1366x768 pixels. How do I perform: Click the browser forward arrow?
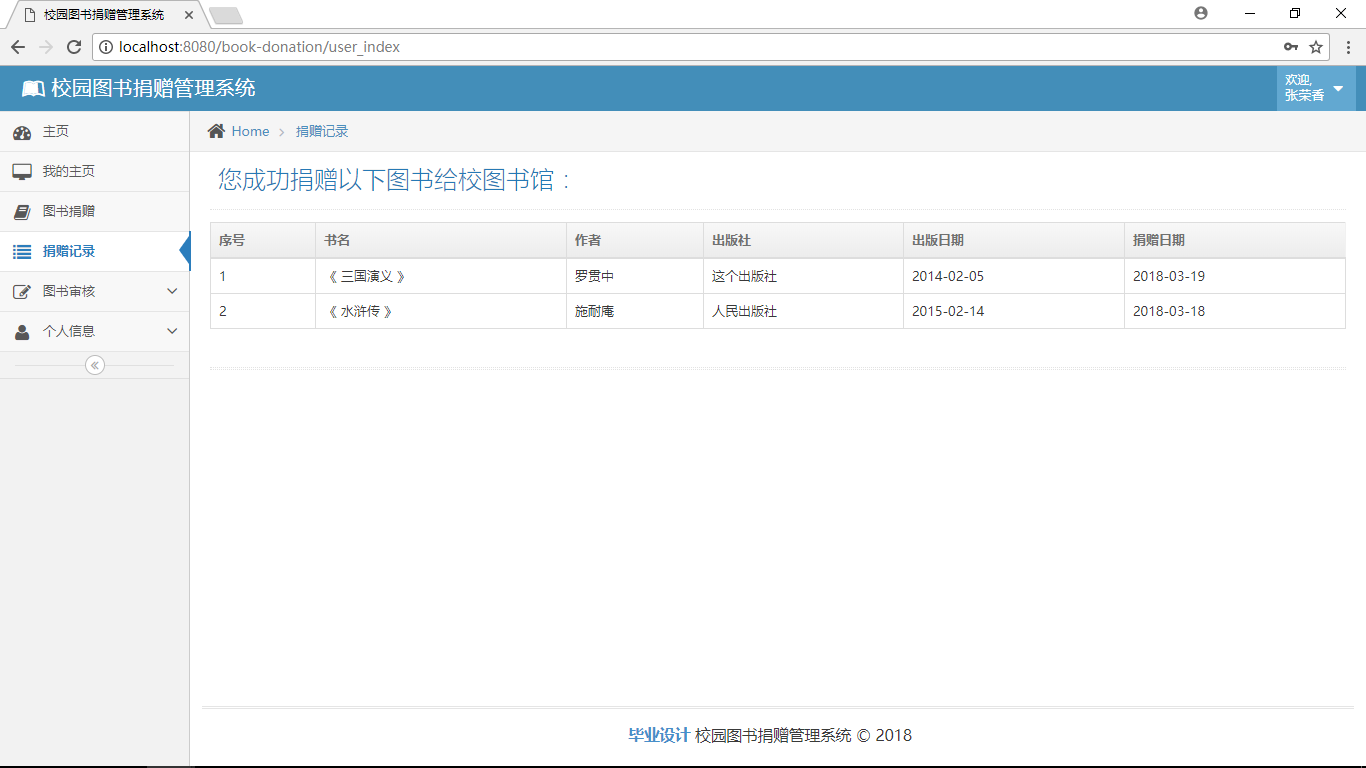[46, 47]
